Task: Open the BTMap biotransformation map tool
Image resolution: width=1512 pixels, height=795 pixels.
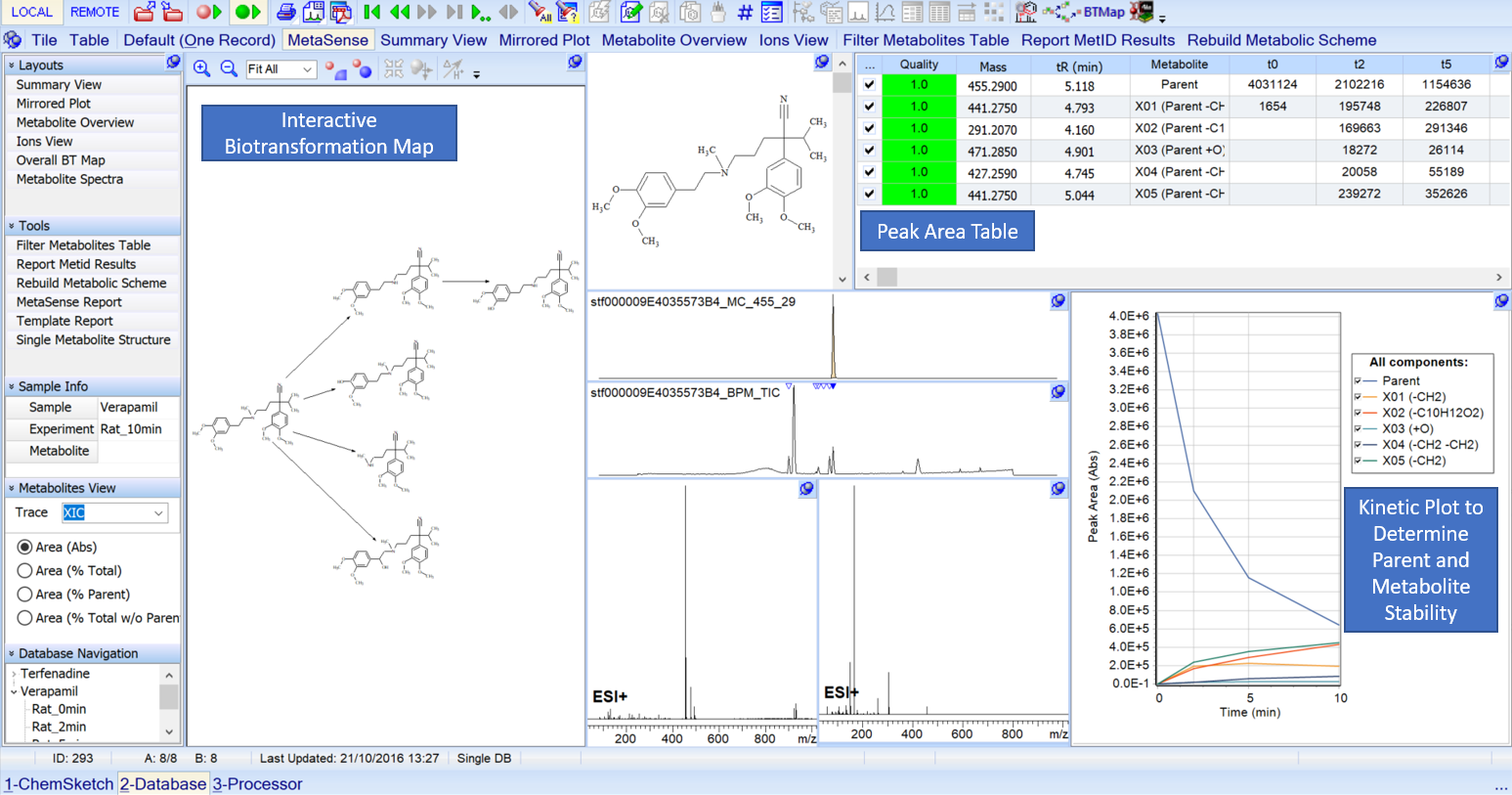Action: 1102,13
